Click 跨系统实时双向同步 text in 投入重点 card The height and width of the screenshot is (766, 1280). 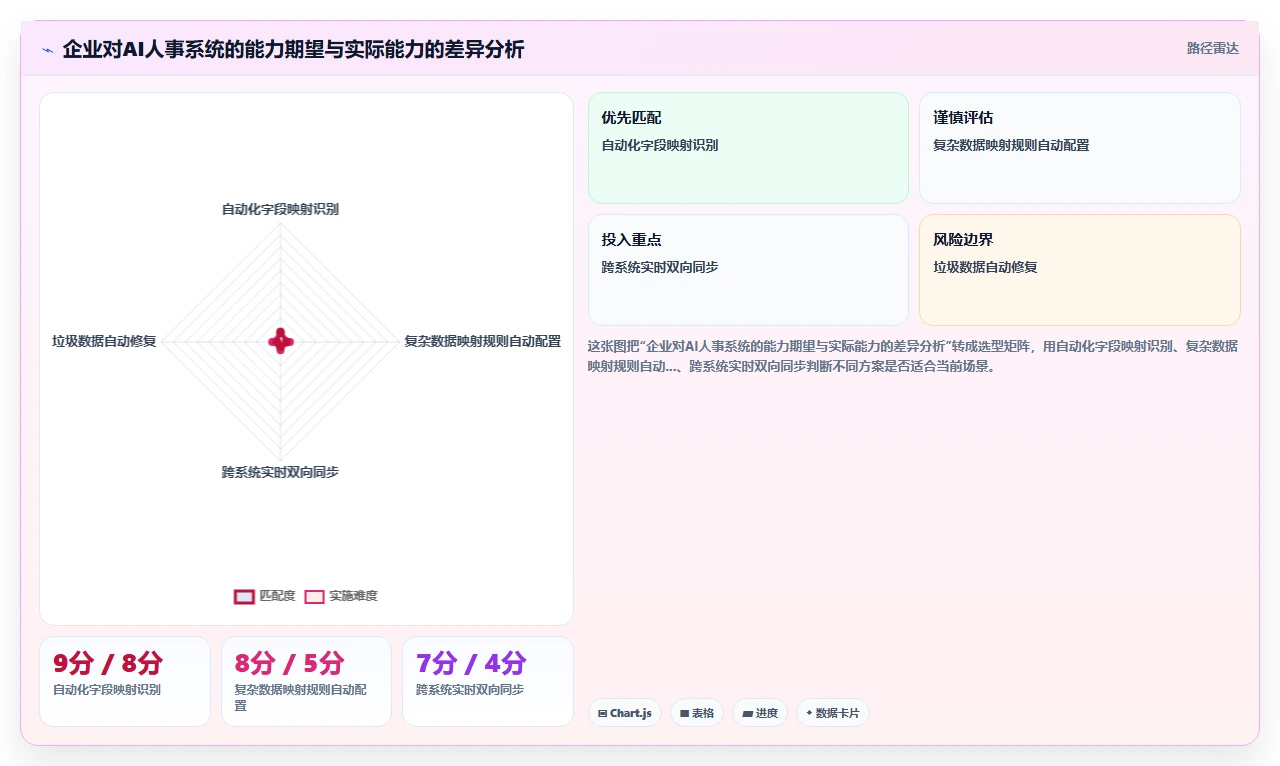(x=660, y=267)
